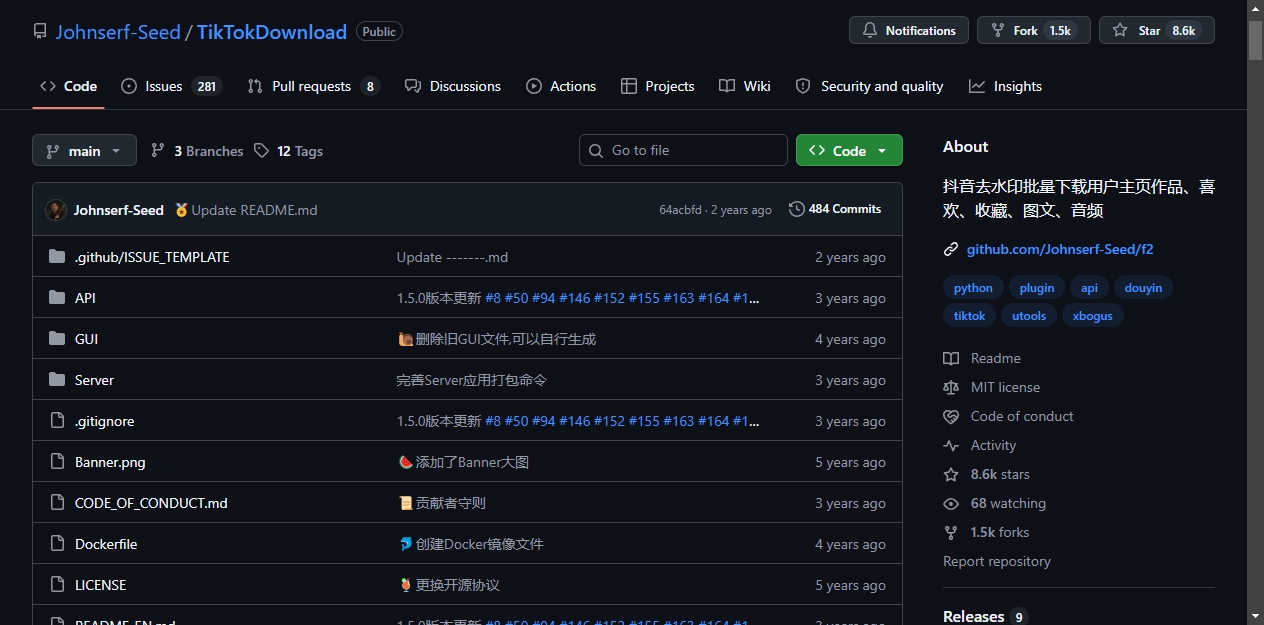Viewport: 1264px width, 625px height.
Task: Open the 完善Server应用打包命令 commit message
Action: click(472, 380)
